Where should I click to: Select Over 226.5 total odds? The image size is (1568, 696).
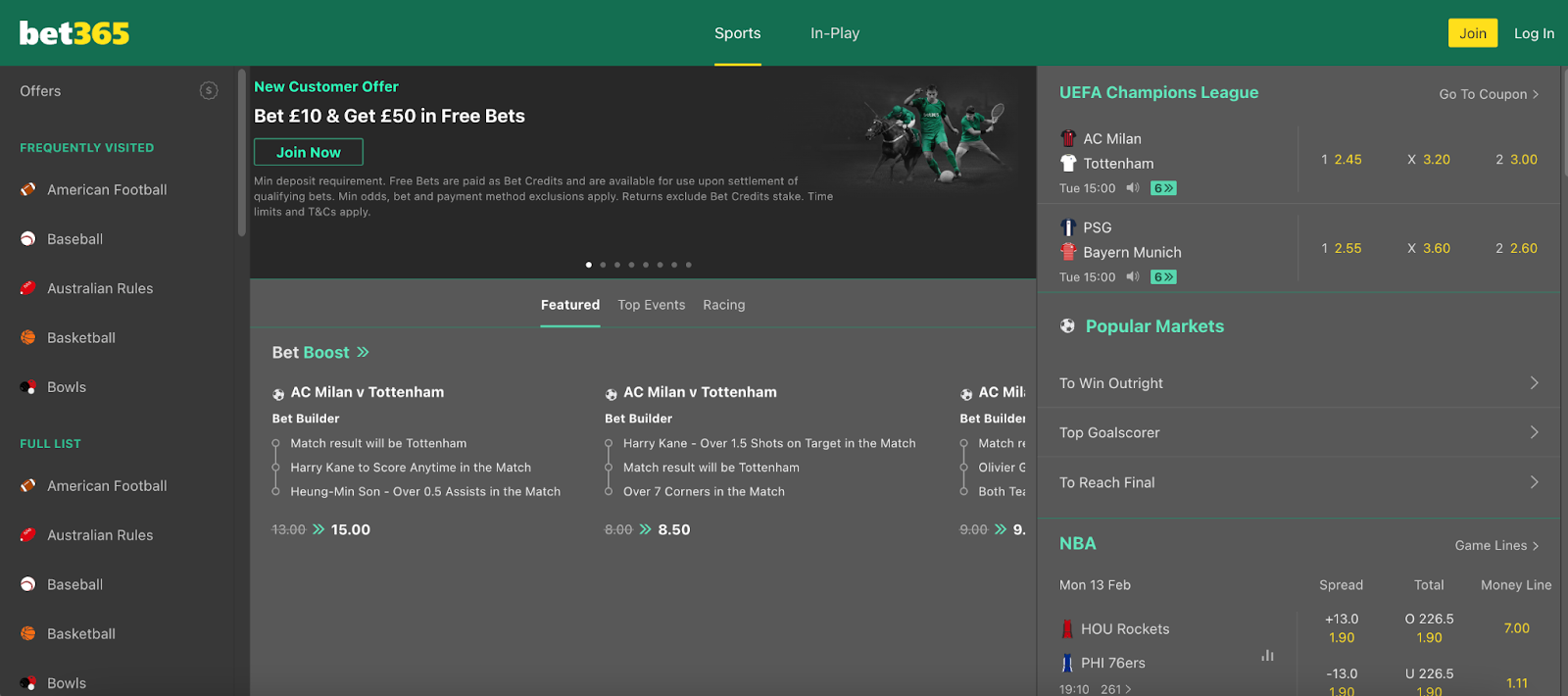click(x=1429, y=628)
